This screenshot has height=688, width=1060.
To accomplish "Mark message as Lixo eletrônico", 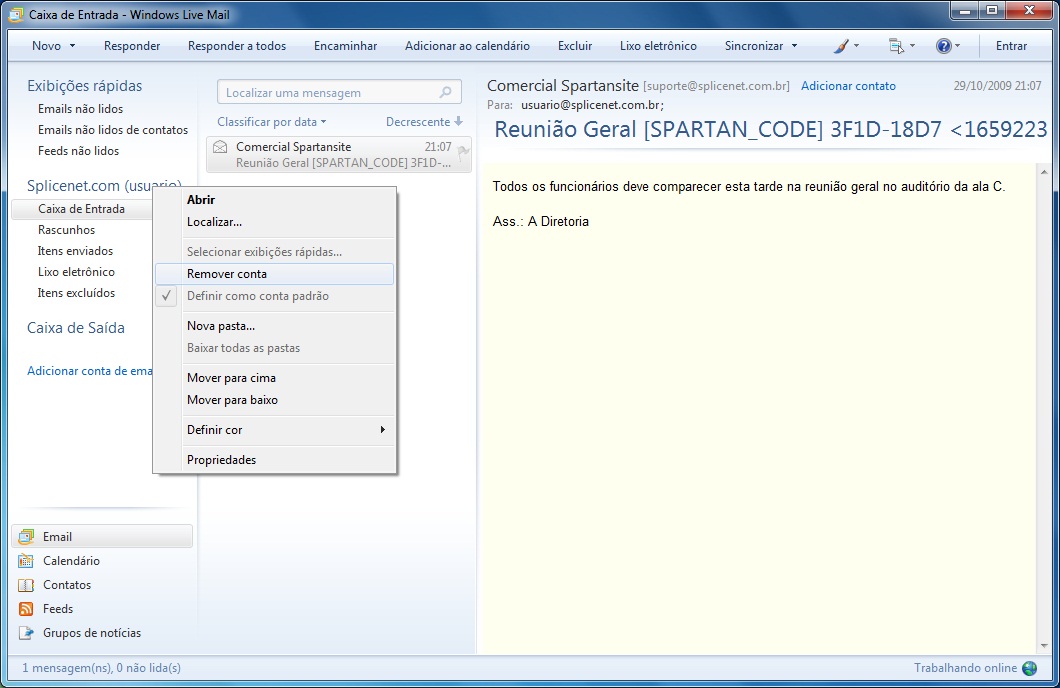I will point(658,46).
